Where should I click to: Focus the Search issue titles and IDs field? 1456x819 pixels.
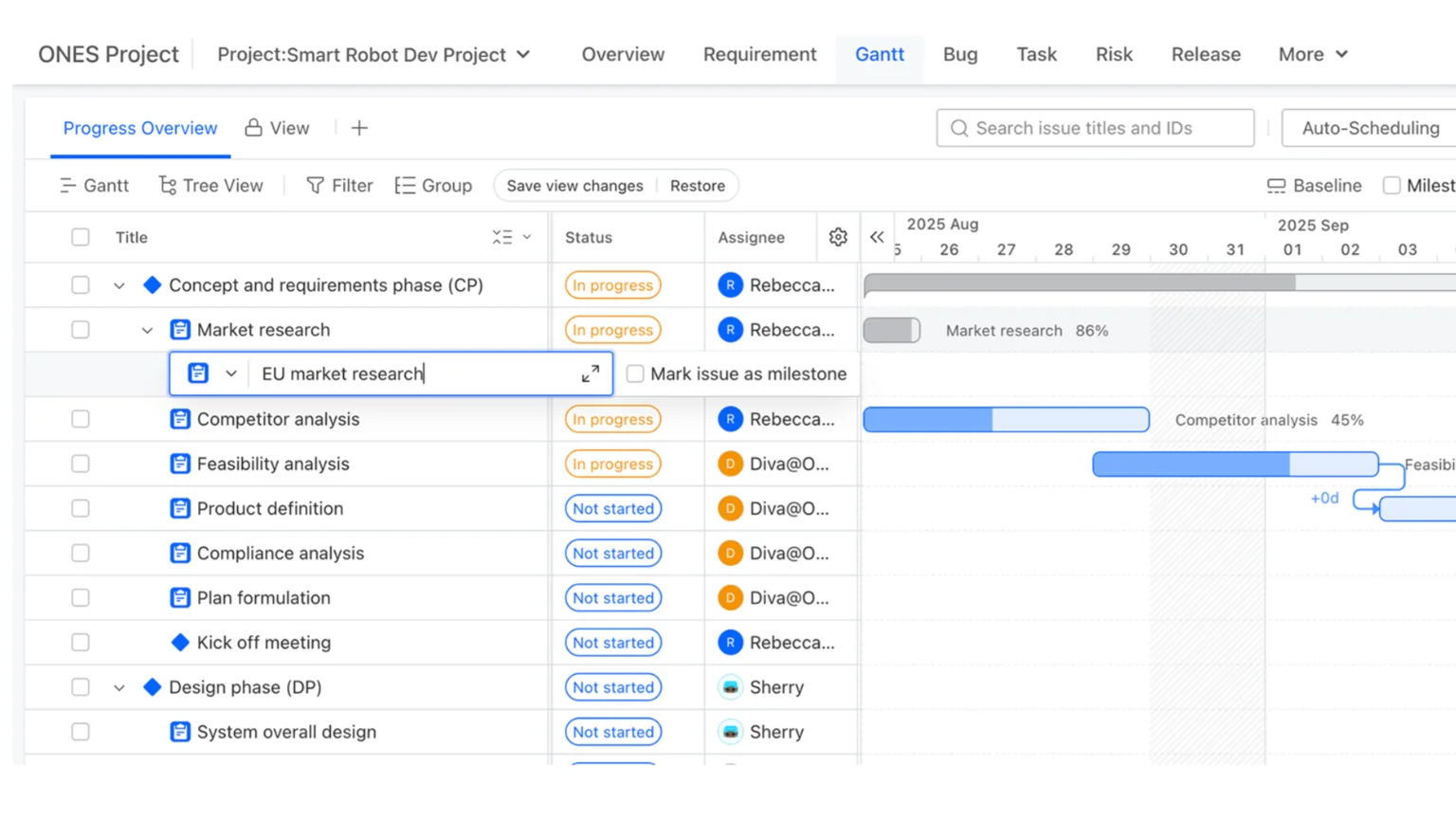pos(1095,128)
